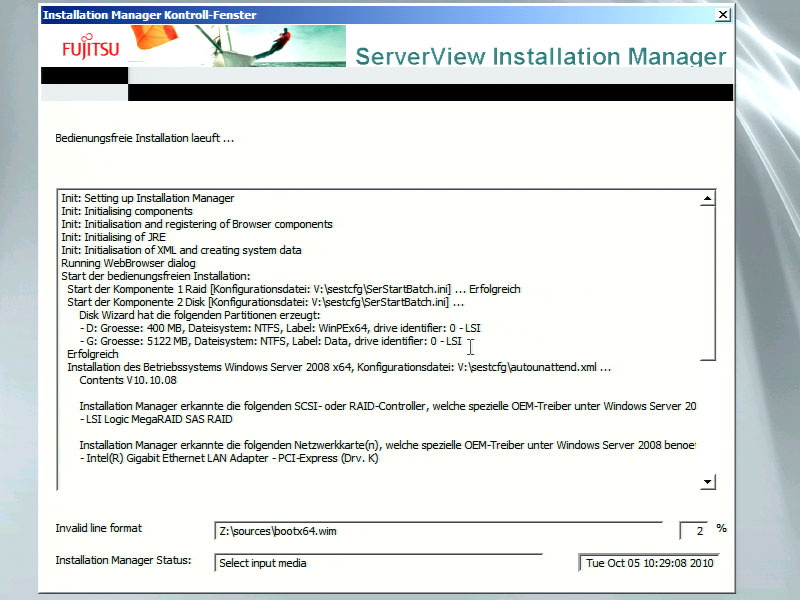Click the window title bar text
This screenshot has width=800, height=600.
(x=149, y=15)
